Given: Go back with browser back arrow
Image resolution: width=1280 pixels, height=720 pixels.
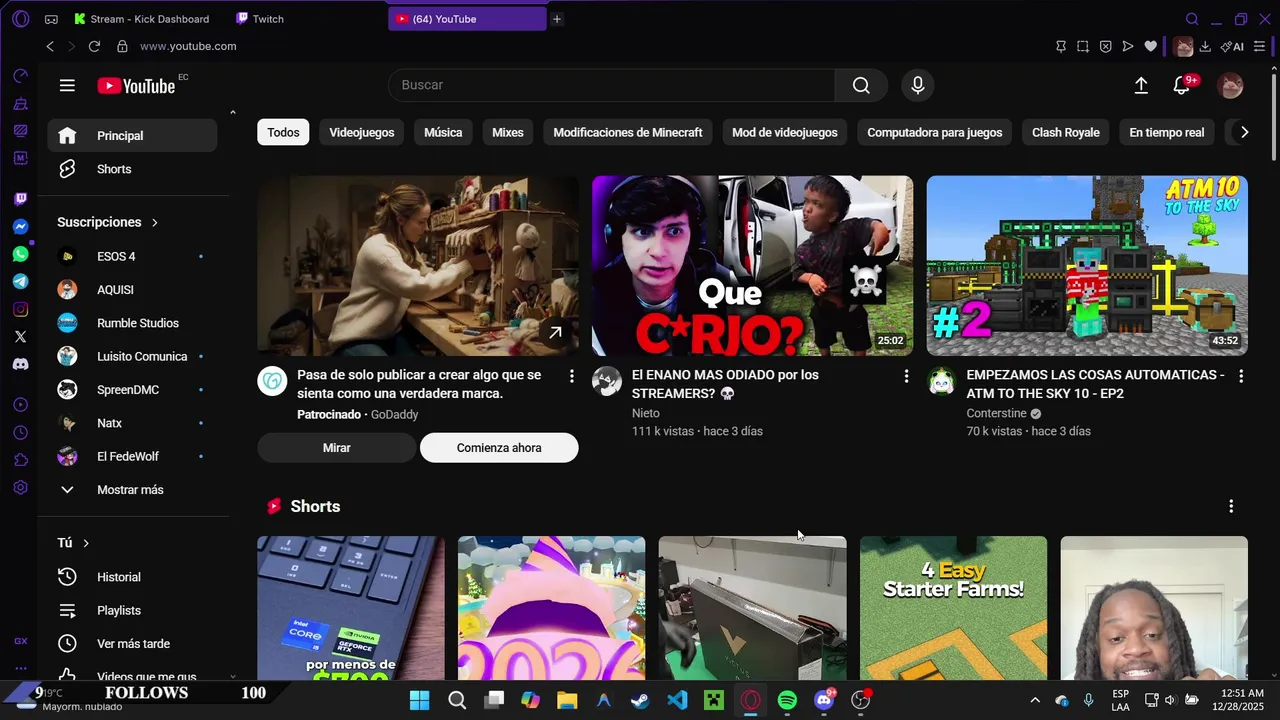Looking at the screenshot, I should (50, 46).
